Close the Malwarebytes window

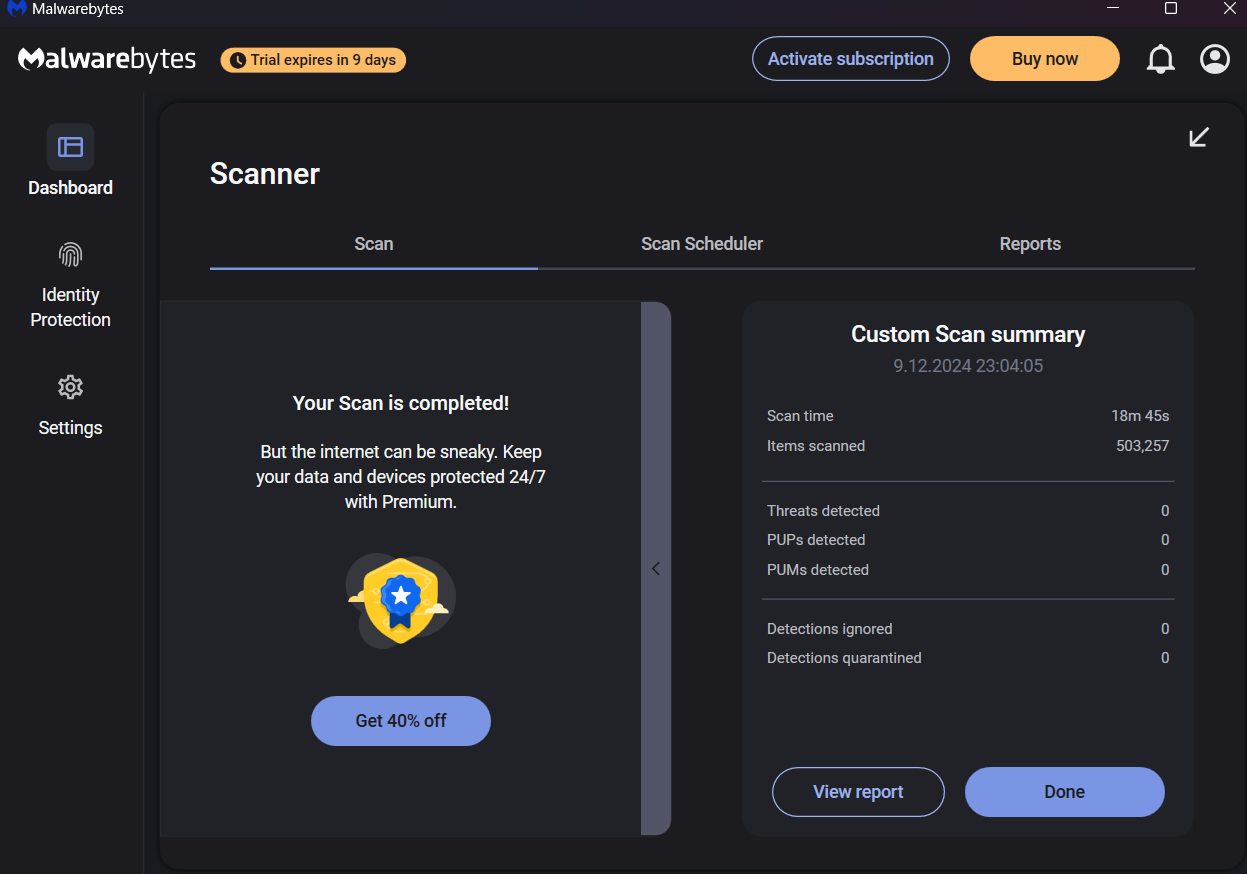pyautogui.click(x=1230, y=9)
